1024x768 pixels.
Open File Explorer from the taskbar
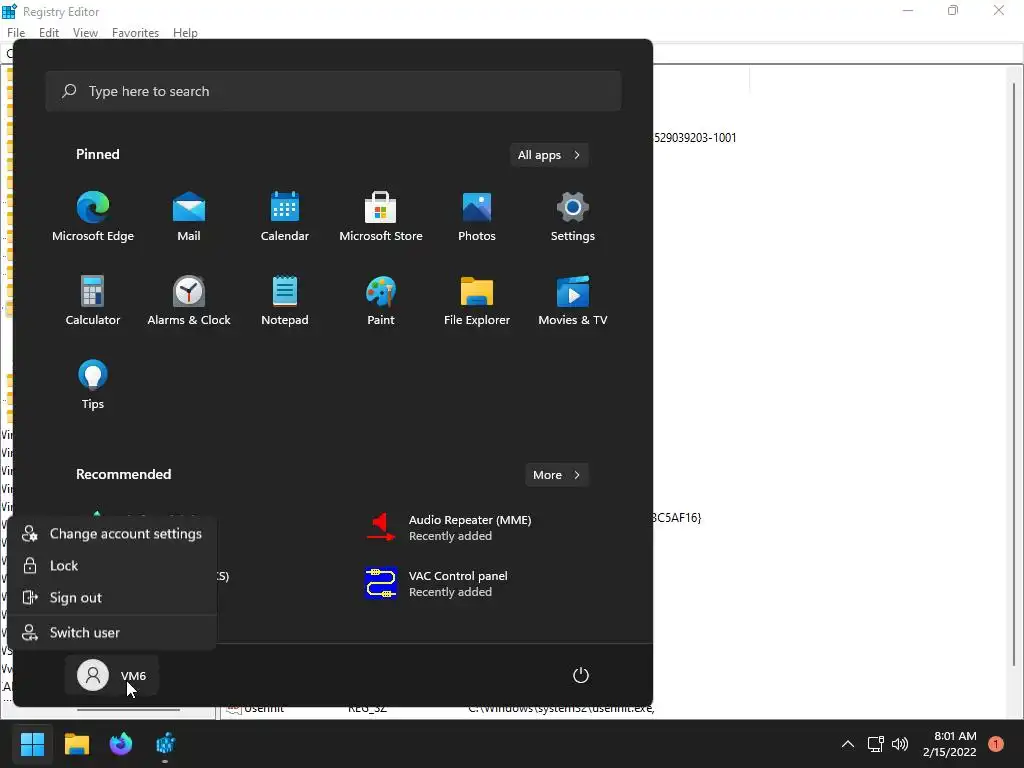76,743
